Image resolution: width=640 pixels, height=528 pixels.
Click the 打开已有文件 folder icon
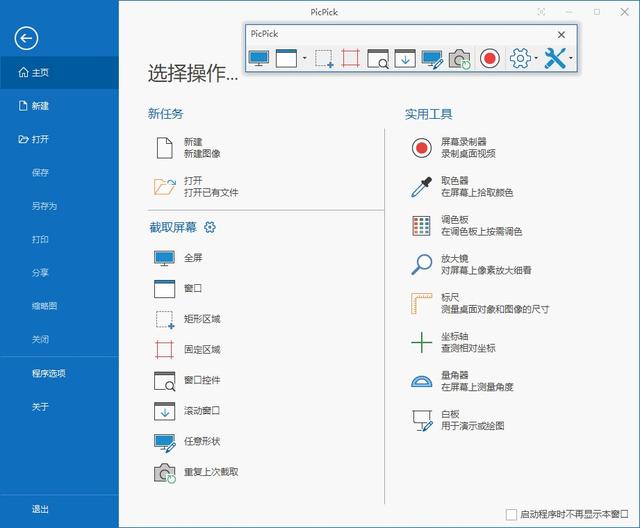coord(164,186)
